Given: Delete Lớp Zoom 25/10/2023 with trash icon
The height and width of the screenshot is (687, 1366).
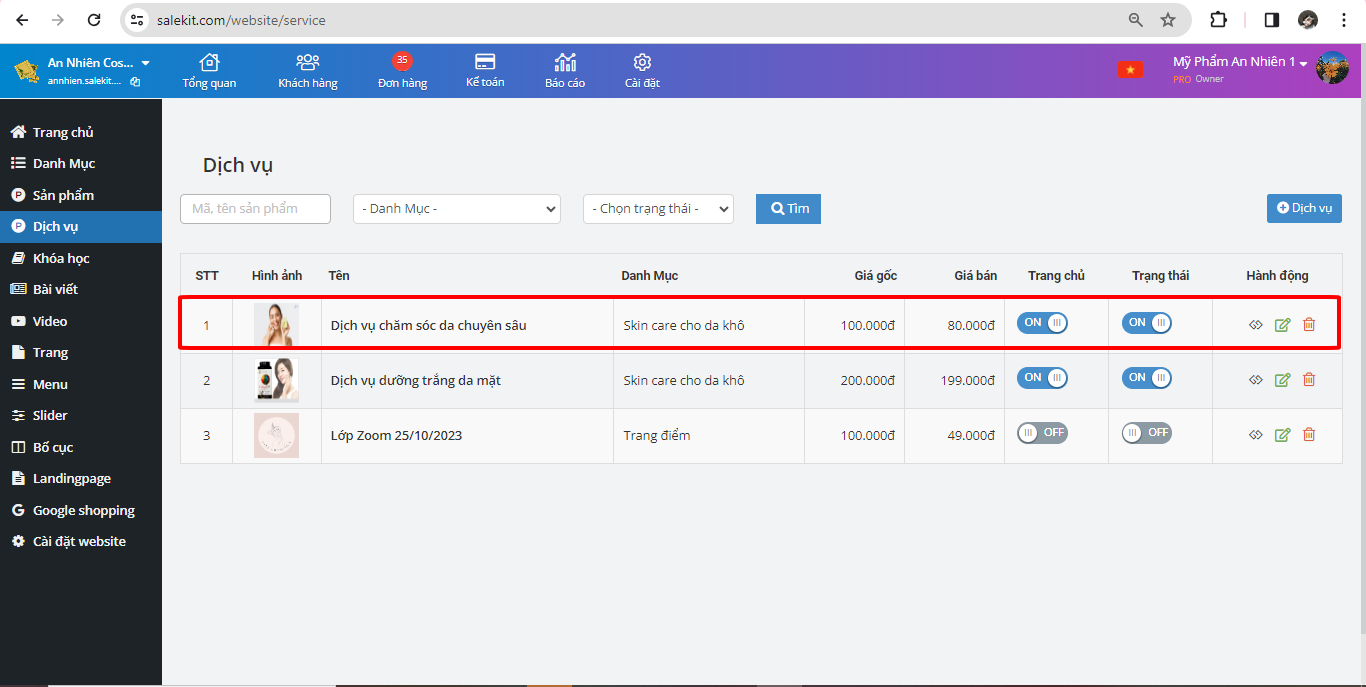Looking at the screenshot, I should coord(1309,434).
